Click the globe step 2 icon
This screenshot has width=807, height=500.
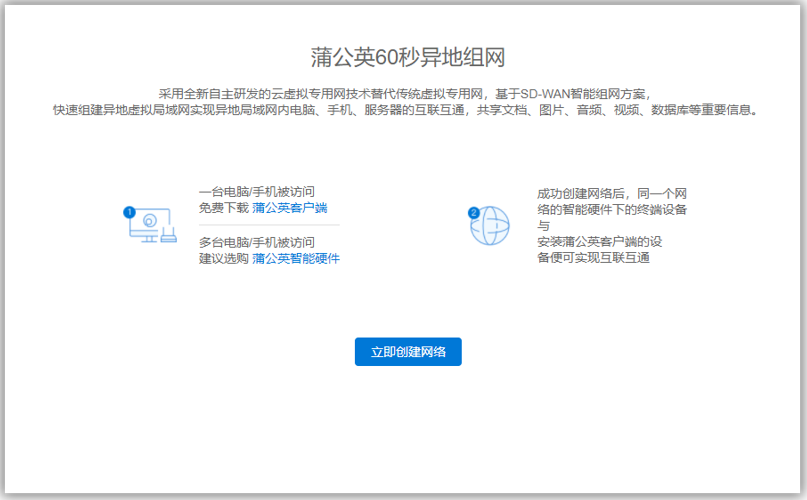click(x=489, y=226)
